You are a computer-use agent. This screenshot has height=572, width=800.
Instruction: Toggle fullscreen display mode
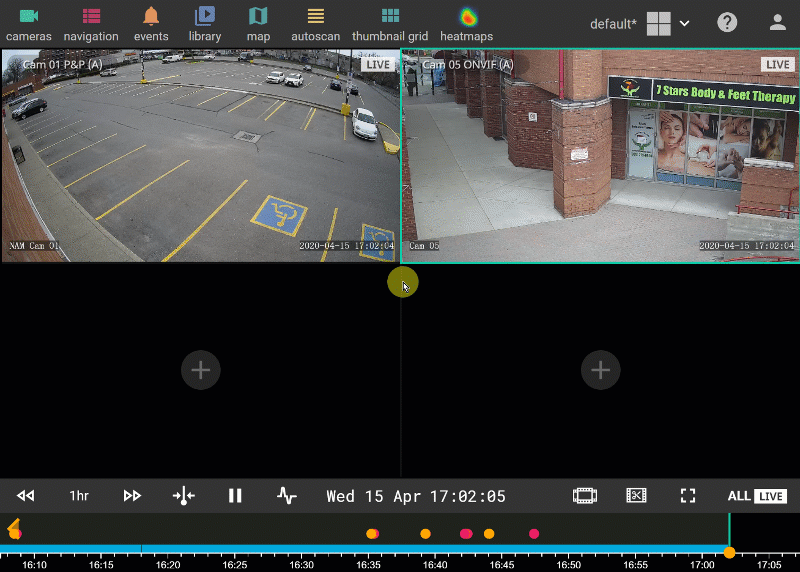pos(687,496)
